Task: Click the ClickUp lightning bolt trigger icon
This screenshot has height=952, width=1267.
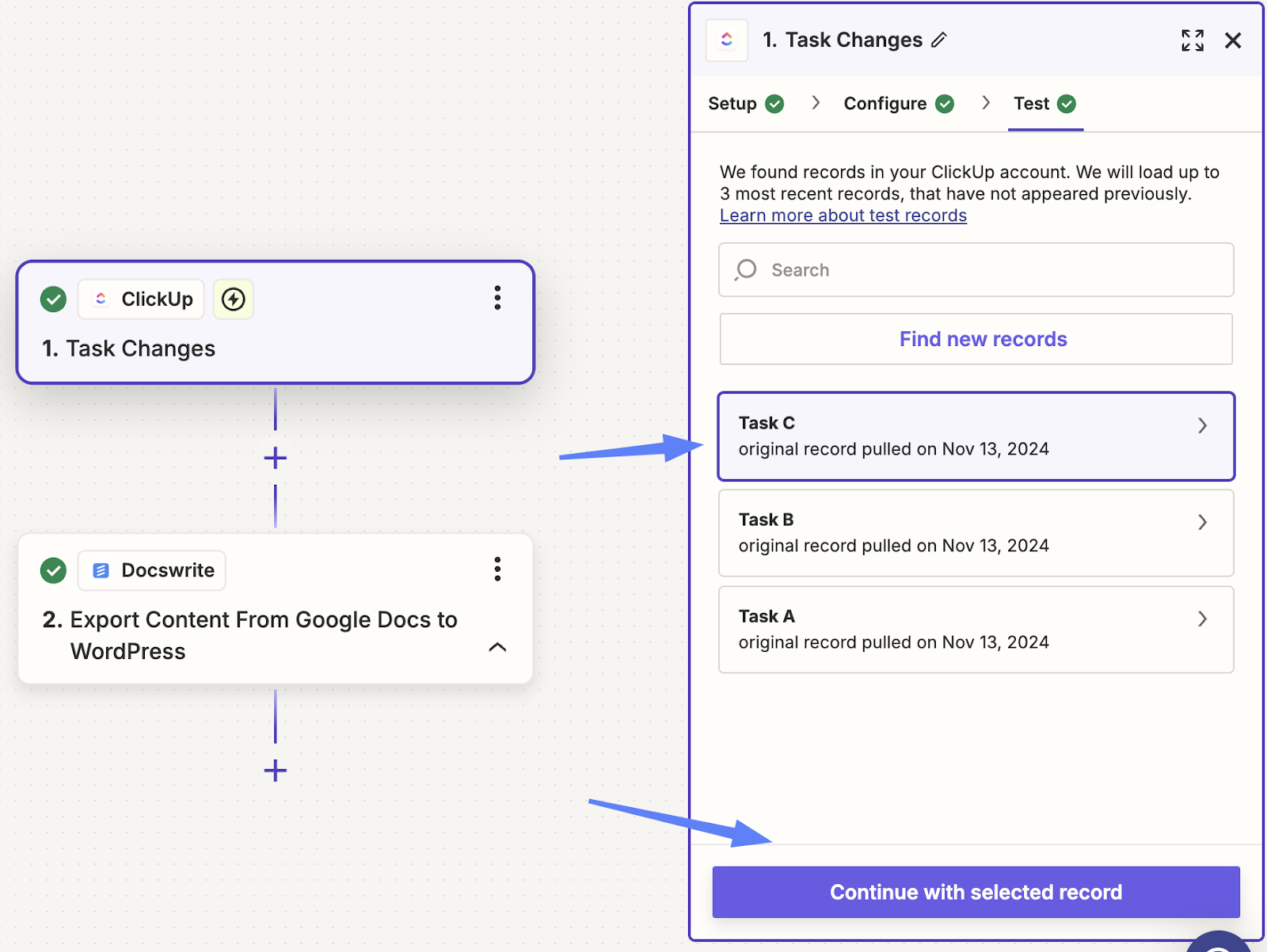Action: click(x=233, y=299)
